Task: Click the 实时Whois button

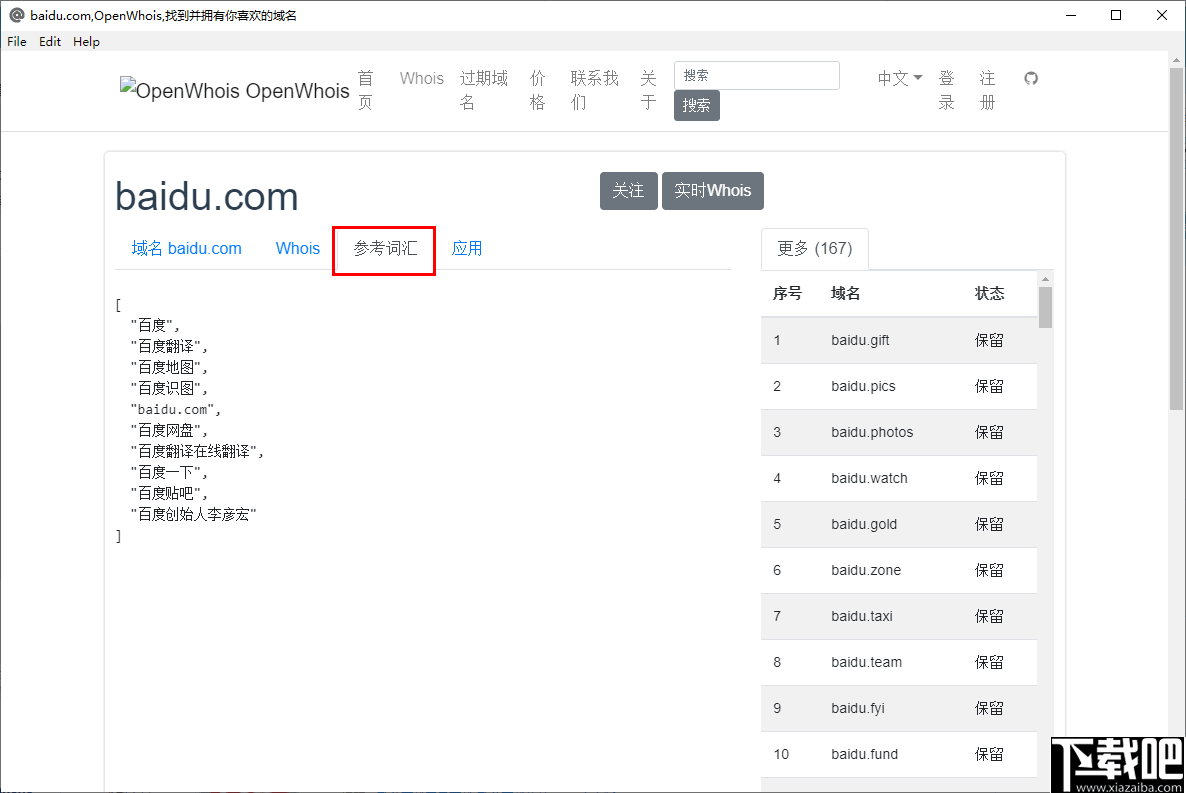Action: [712, 190]
